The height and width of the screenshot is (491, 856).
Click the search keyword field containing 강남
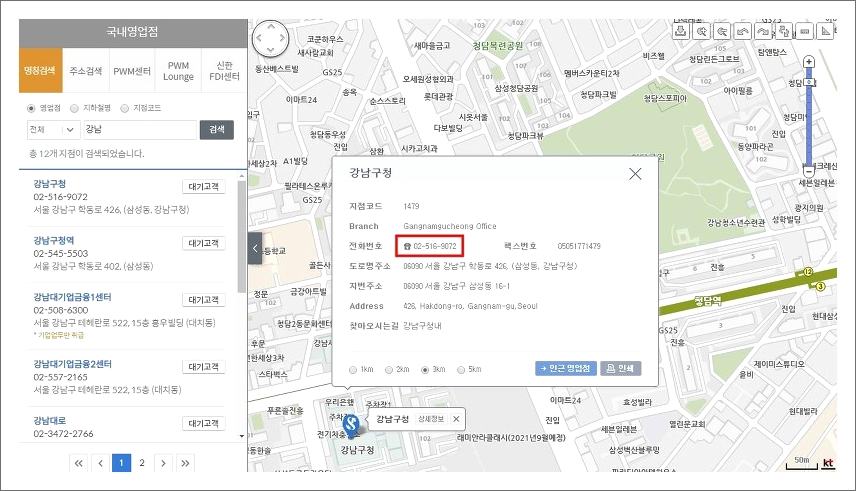(x=140, y=130)
